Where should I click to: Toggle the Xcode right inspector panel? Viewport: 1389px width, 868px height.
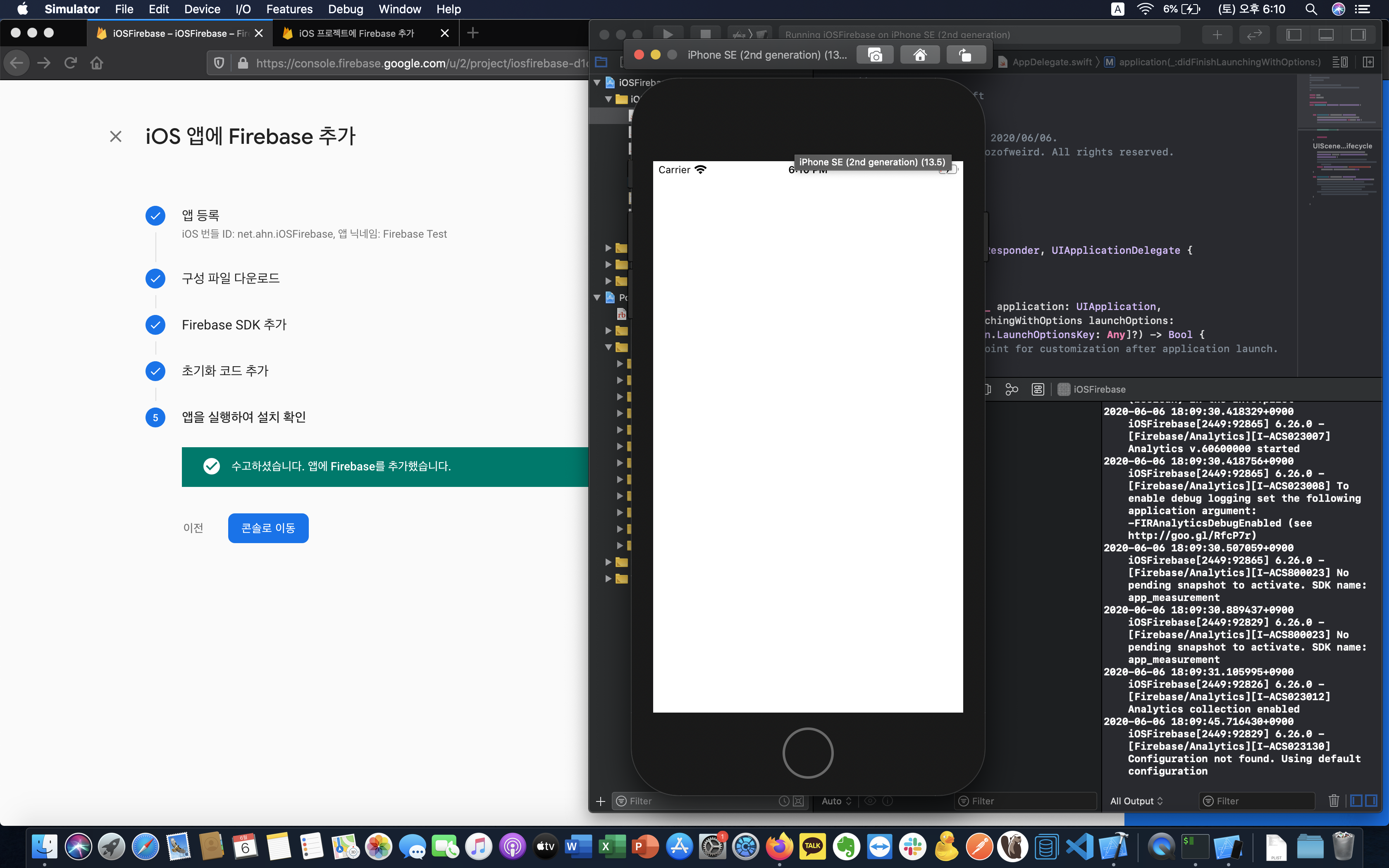1358,34
